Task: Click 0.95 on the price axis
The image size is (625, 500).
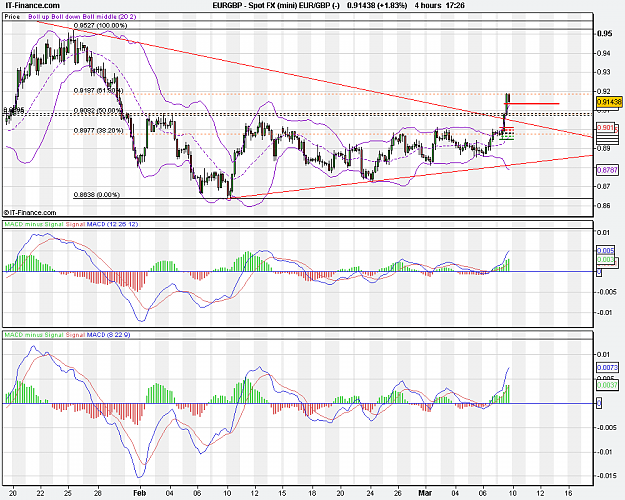Action: 604,33
